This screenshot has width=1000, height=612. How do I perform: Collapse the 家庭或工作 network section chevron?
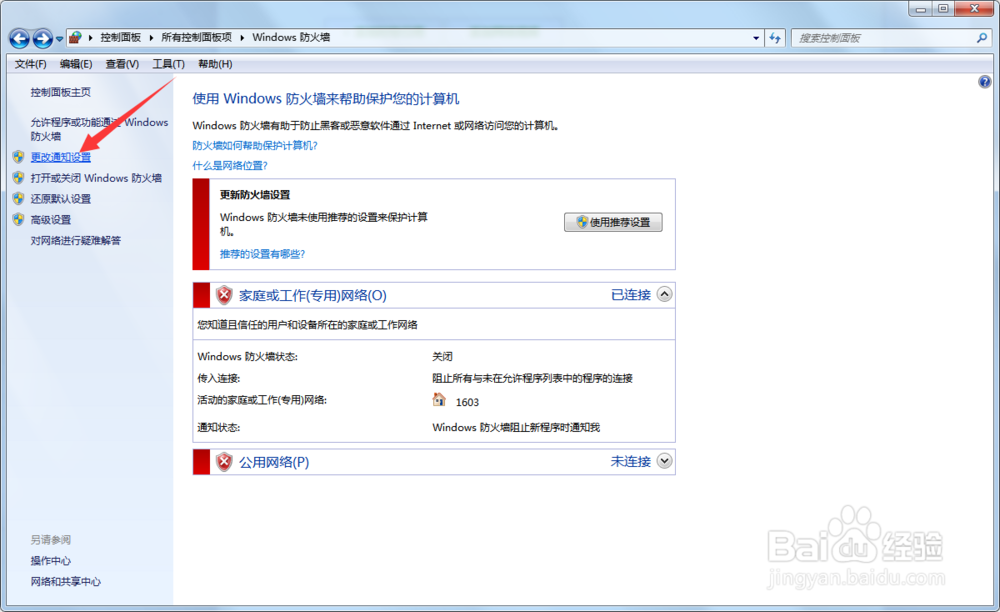coord(665,295)
